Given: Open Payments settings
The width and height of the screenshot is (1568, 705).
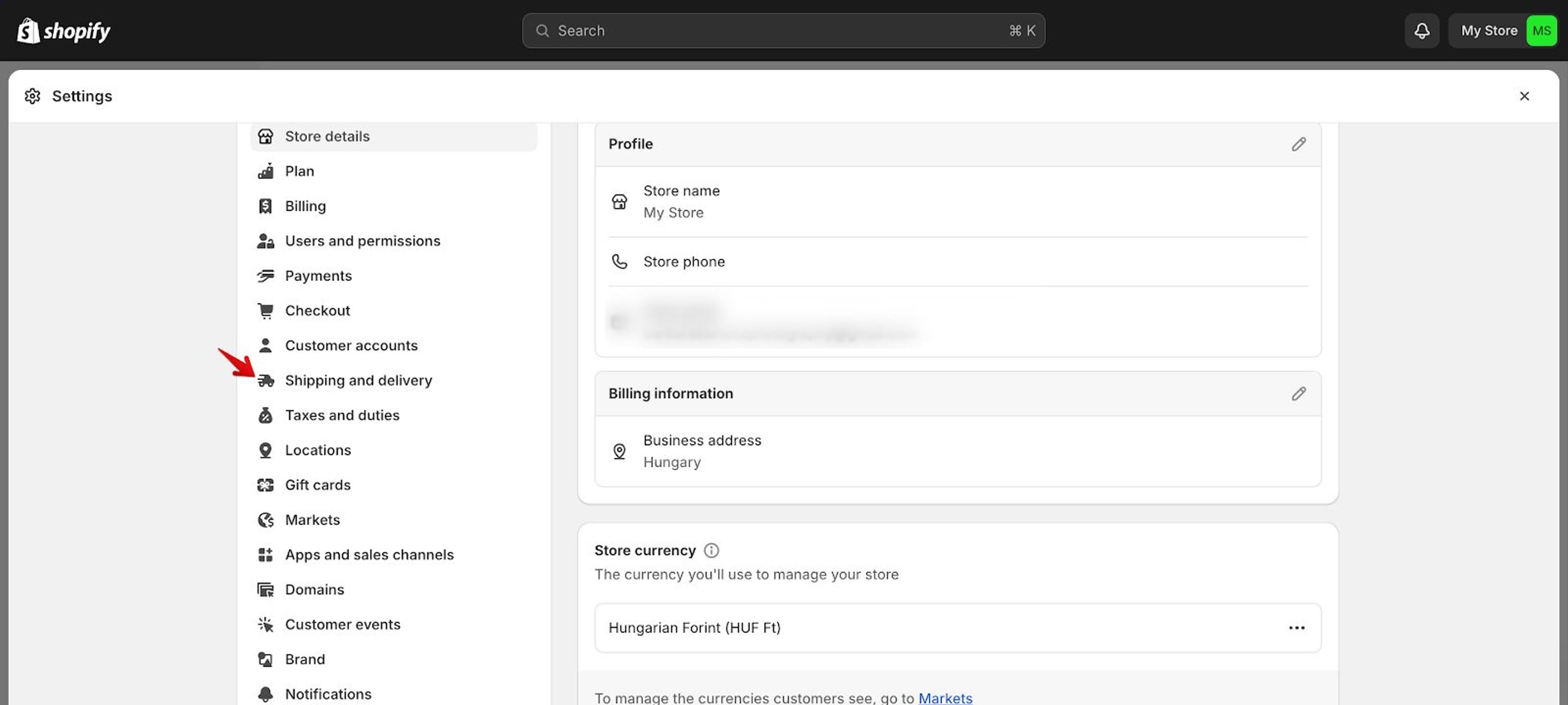Looking at the screenshot, I should pos(394,276).
